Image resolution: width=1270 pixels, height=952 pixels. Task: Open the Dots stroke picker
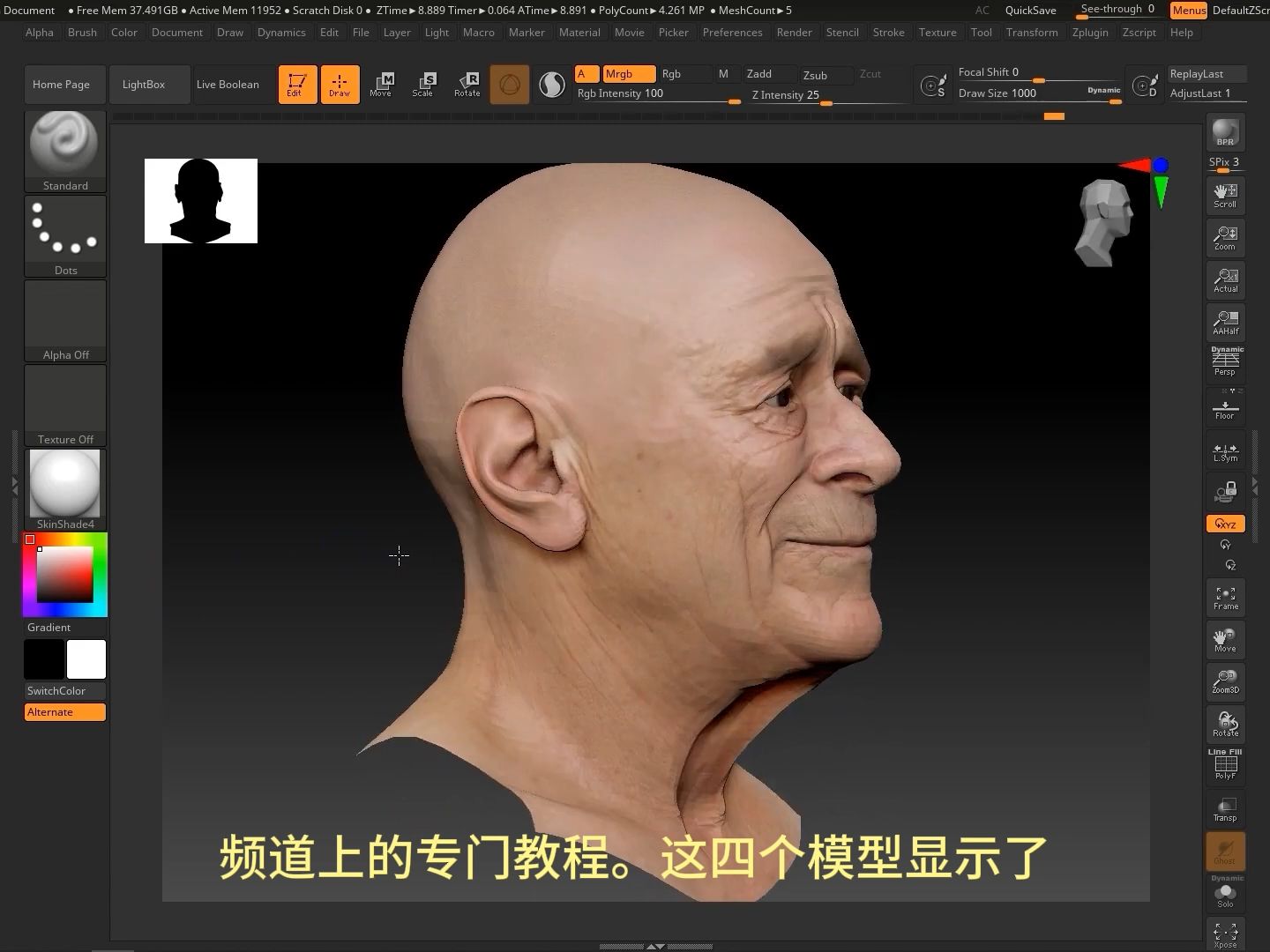pyautogui.click(x=65, y=235)
